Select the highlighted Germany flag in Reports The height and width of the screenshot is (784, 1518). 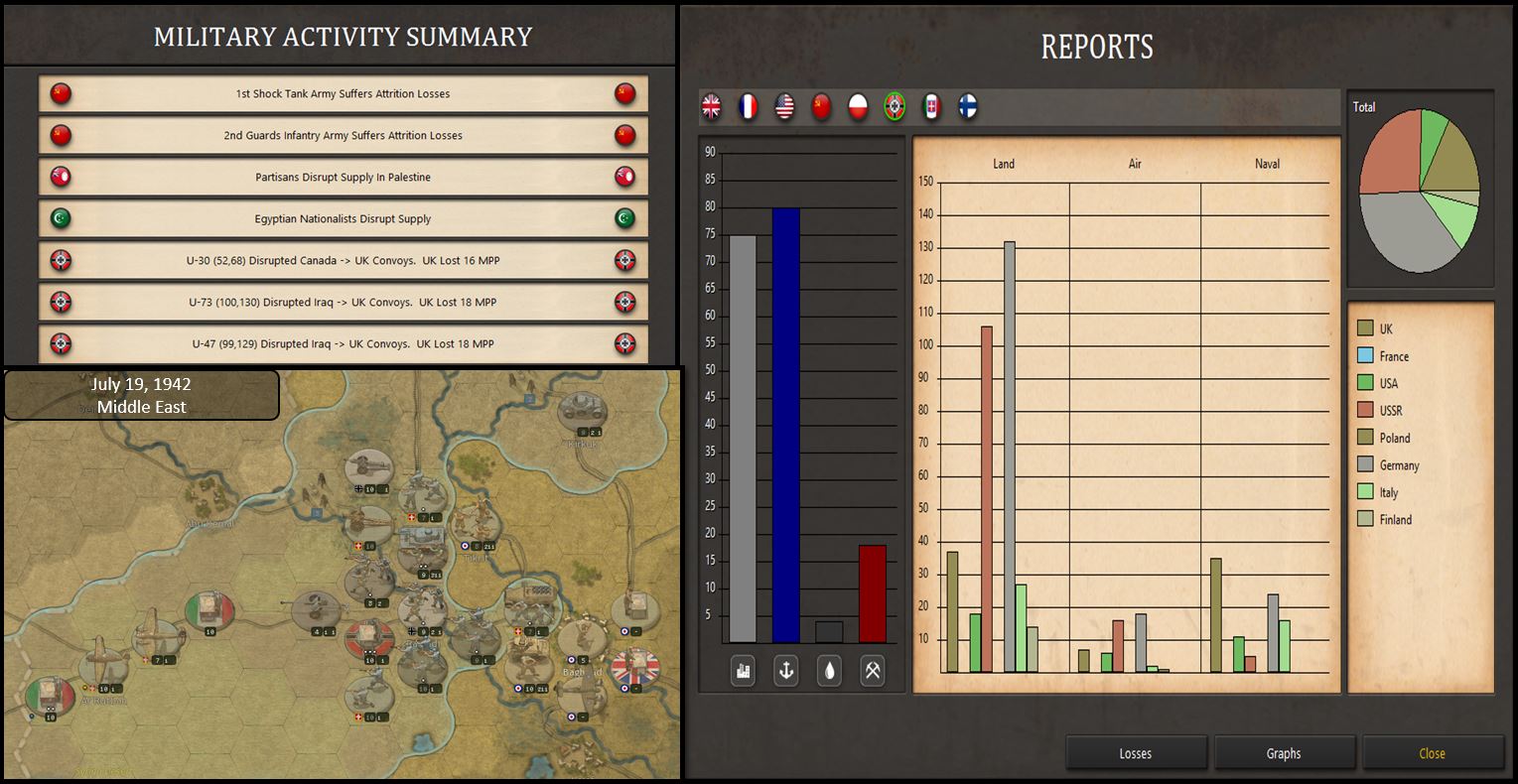pos(896,107)
